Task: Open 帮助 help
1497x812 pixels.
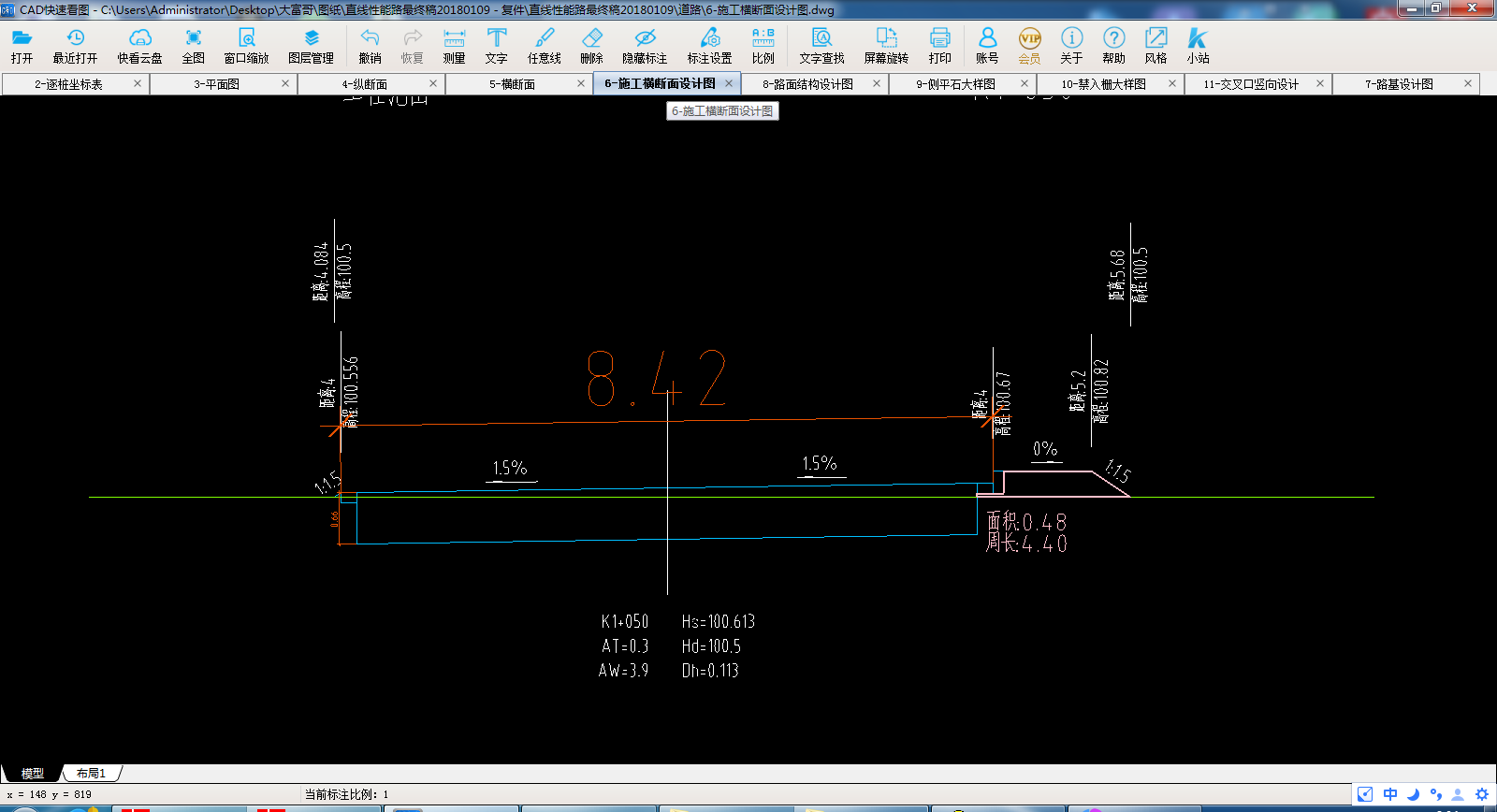Action: (1113, 46)
